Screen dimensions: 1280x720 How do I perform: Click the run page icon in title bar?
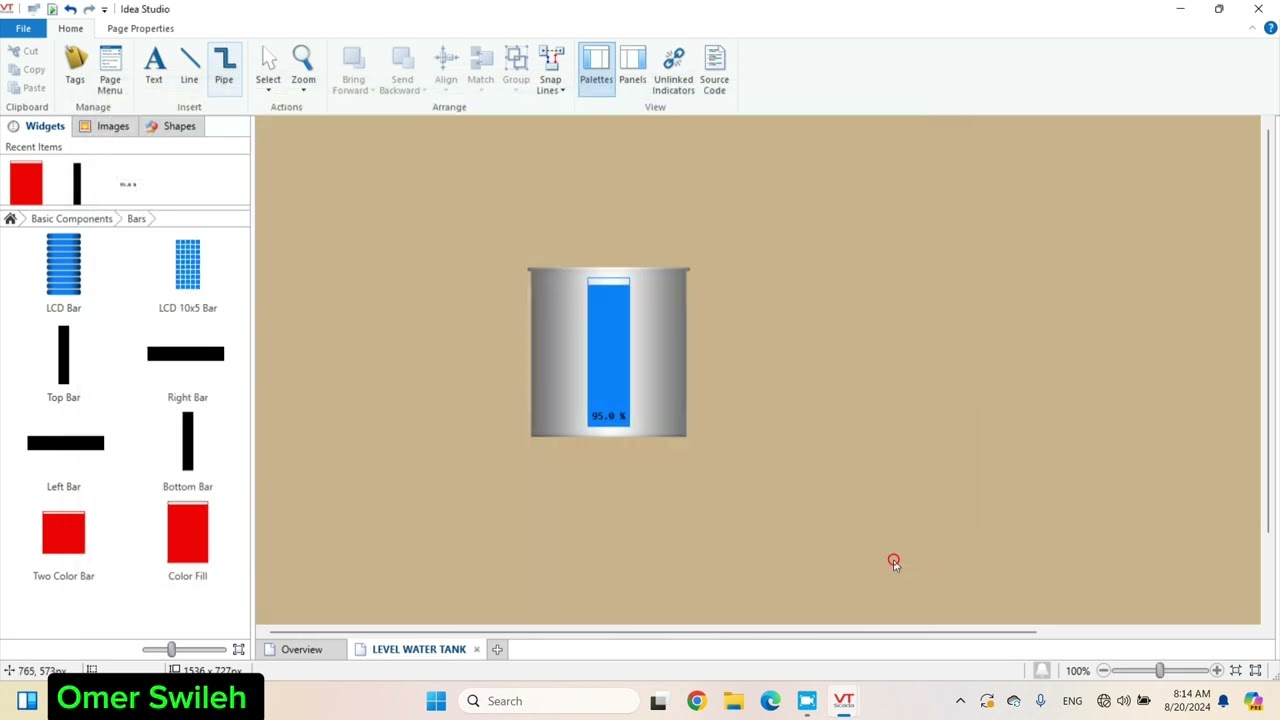click(52, 9)
